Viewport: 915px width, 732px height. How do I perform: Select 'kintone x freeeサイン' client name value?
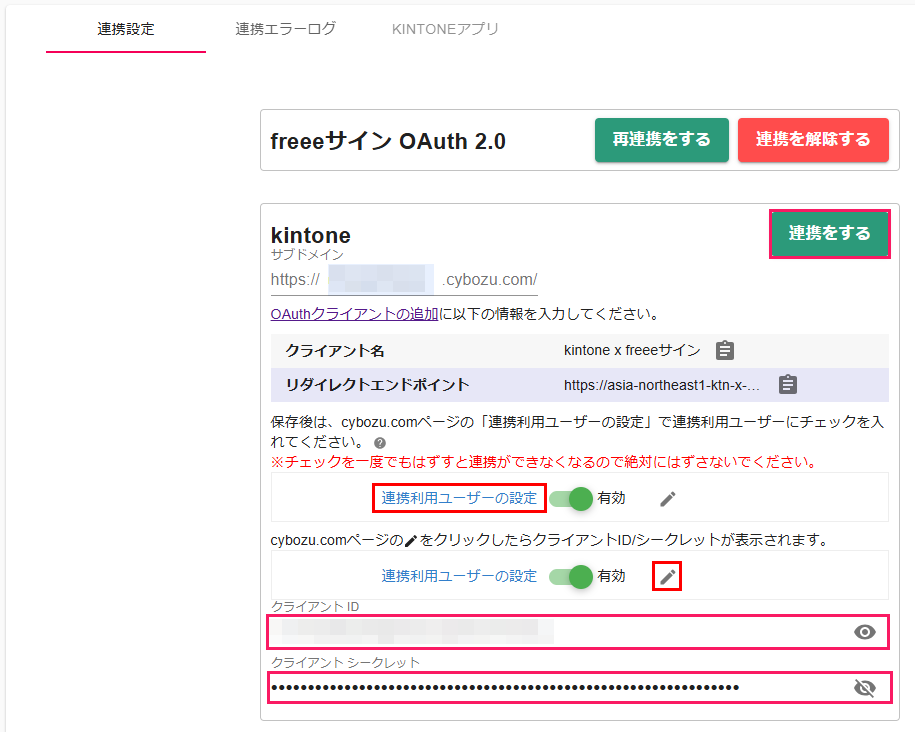point(632,350)
